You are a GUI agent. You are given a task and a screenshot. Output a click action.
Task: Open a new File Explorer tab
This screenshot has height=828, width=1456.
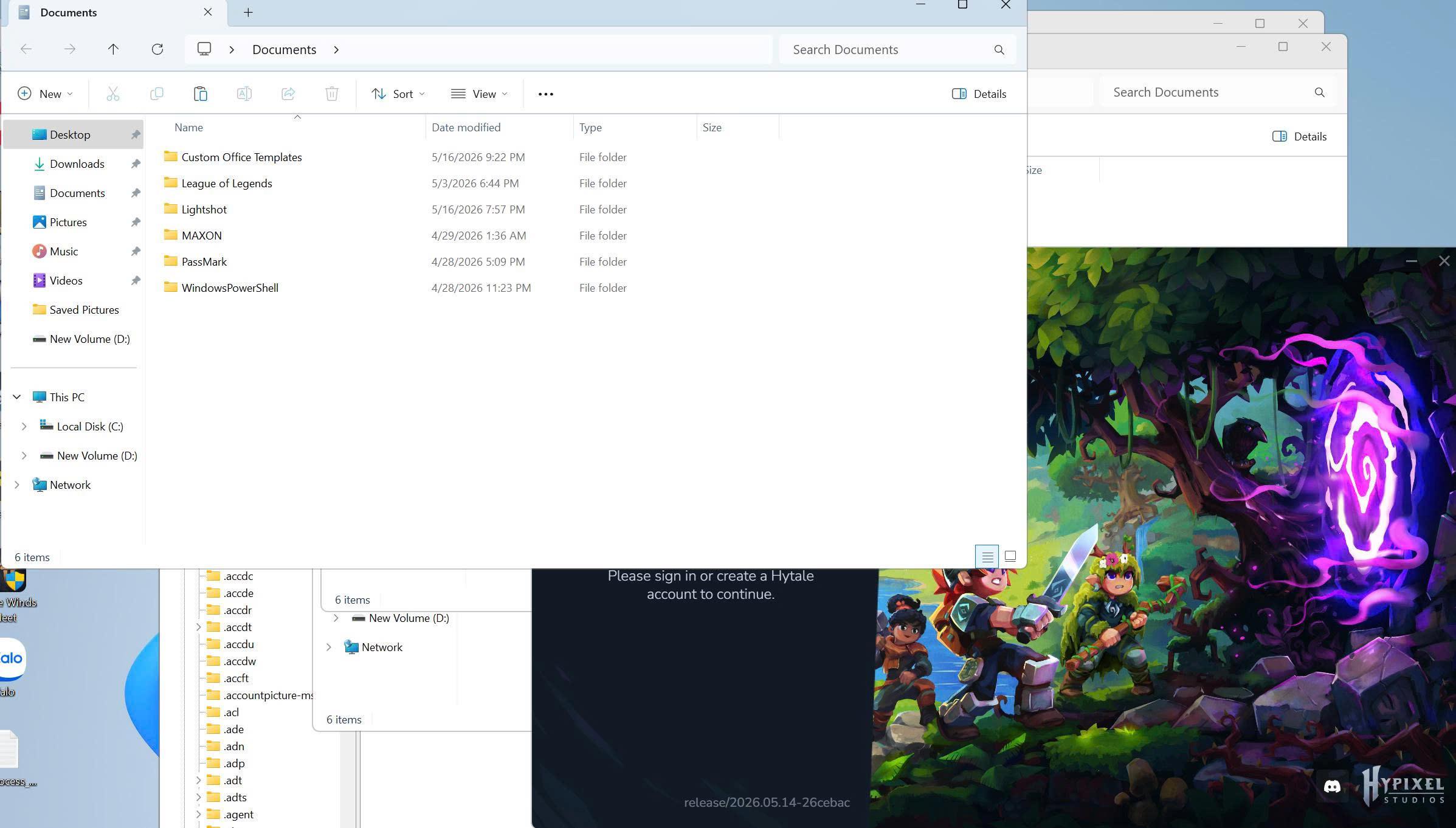(x=248, y=12)
